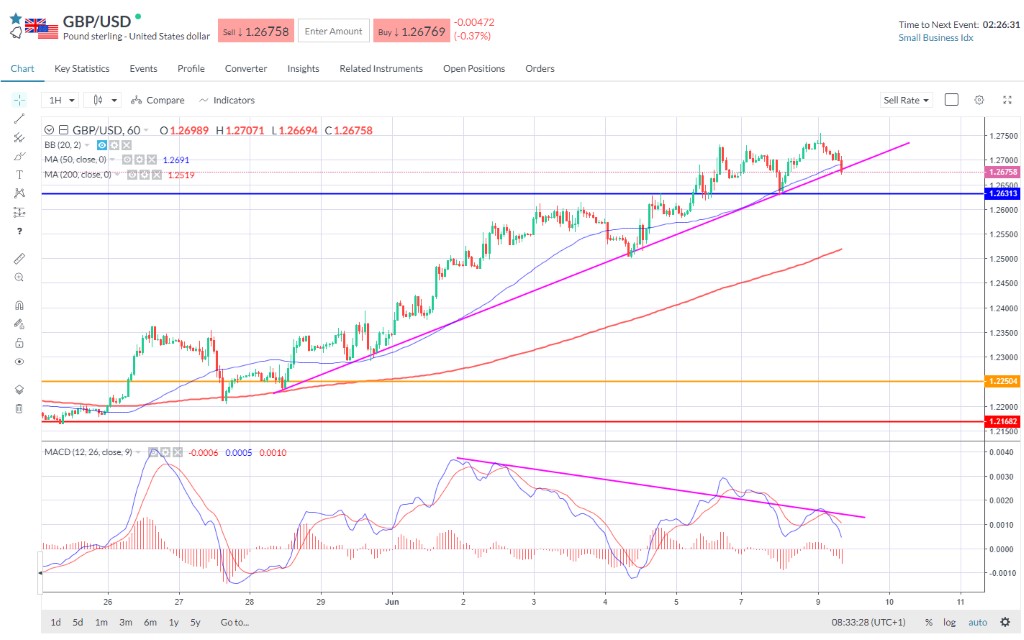Open chart settings gear near Sell Rate

[979, 100]
